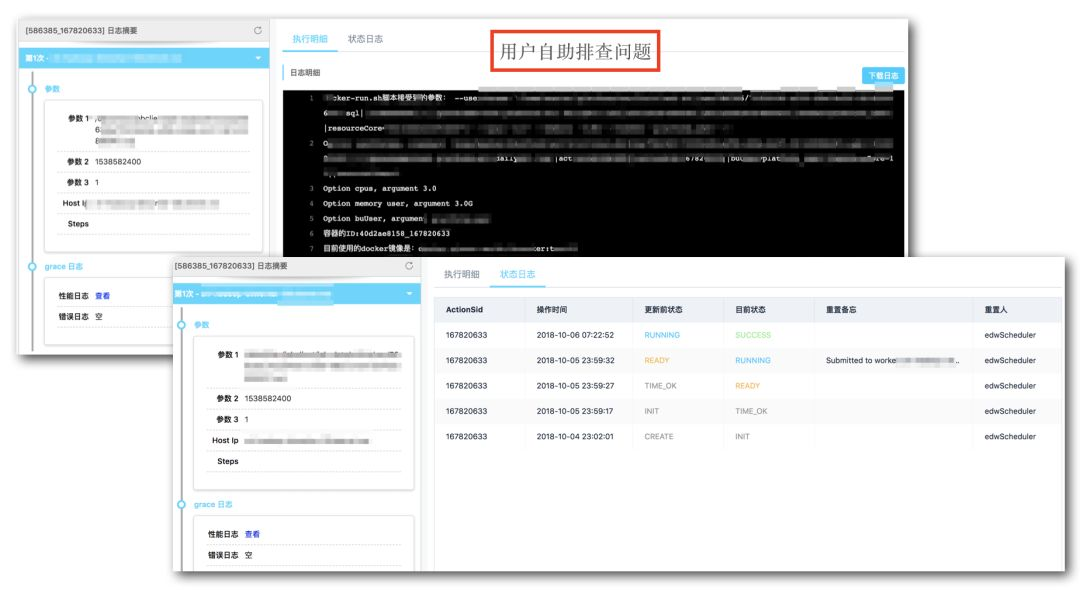This screenshot has height=590, width=1080.
Task: Select SUCCESS status cell
Action: [753, 335]
